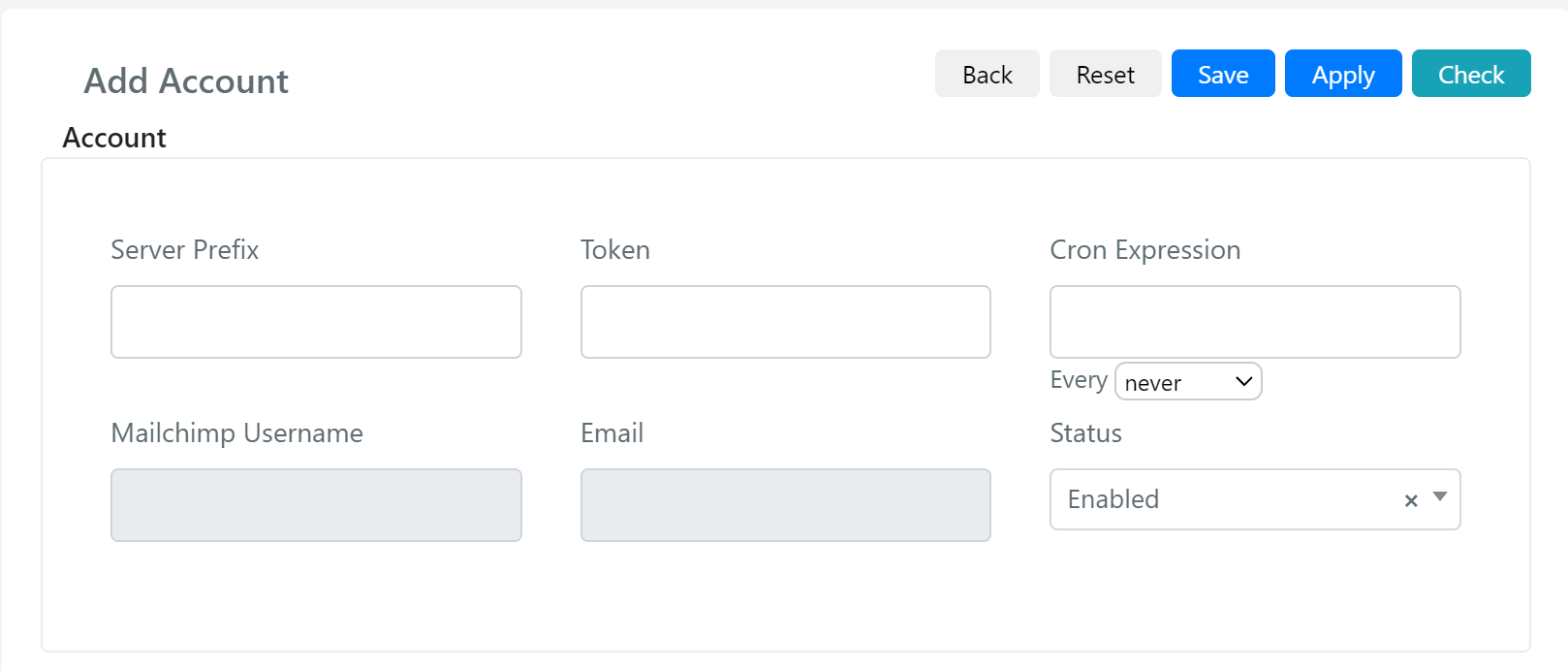Click the Status label text
The image size is (1568, 671).
tap(1086, 433)
